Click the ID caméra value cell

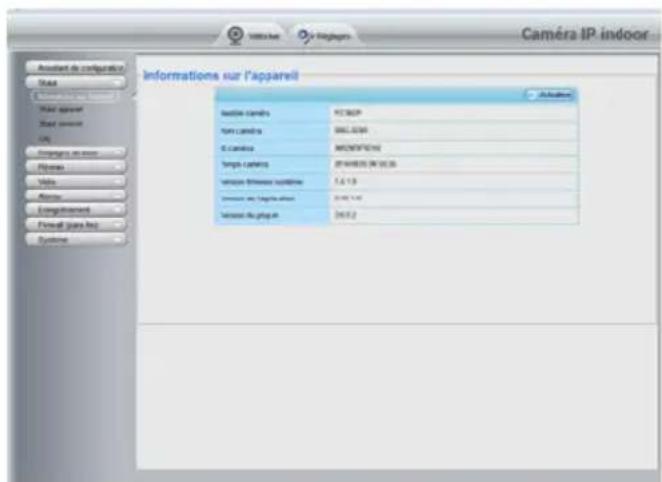tap(454, 148)
